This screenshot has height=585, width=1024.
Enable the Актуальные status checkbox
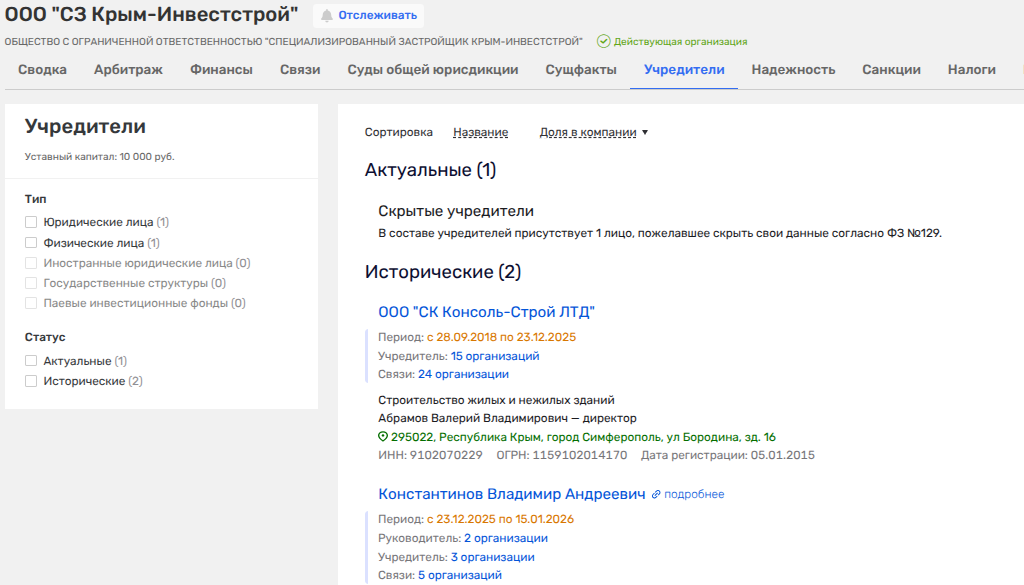[31, 361]
